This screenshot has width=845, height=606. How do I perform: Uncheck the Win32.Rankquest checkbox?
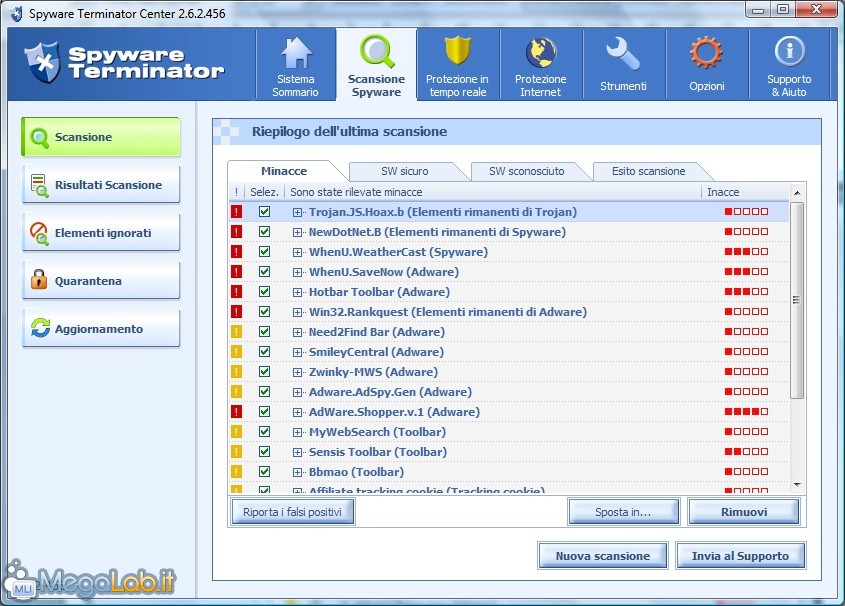pos(264,311)
